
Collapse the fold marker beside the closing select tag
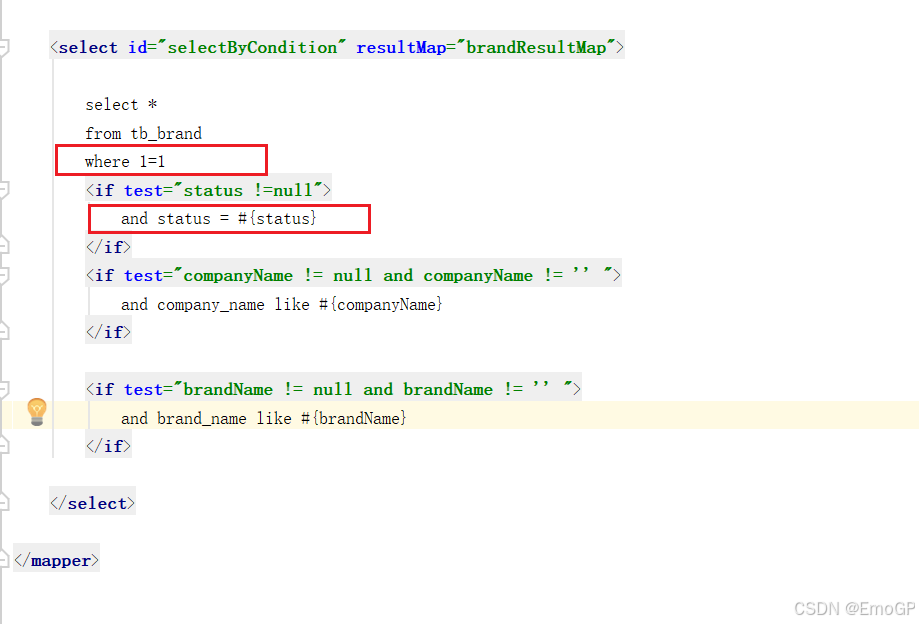pos(4,503)
